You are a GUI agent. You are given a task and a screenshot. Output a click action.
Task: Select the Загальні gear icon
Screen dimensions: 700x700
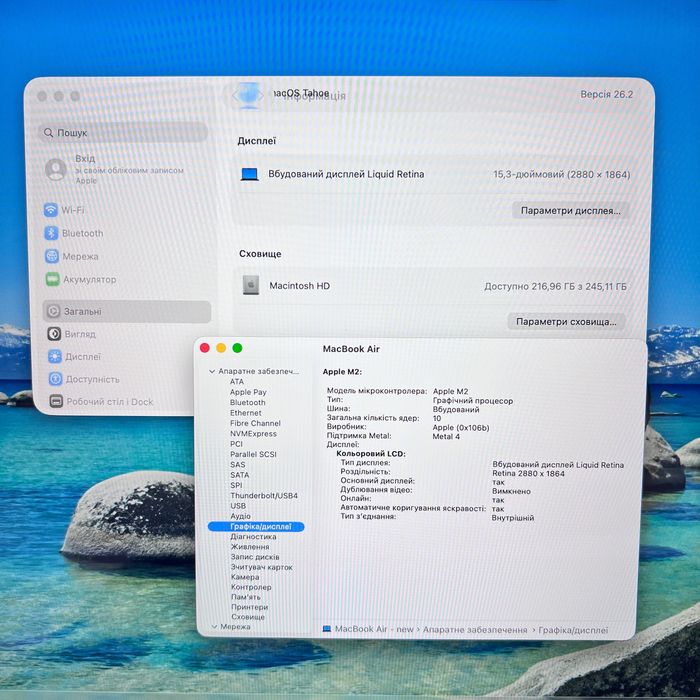click(x=54, y=311)
